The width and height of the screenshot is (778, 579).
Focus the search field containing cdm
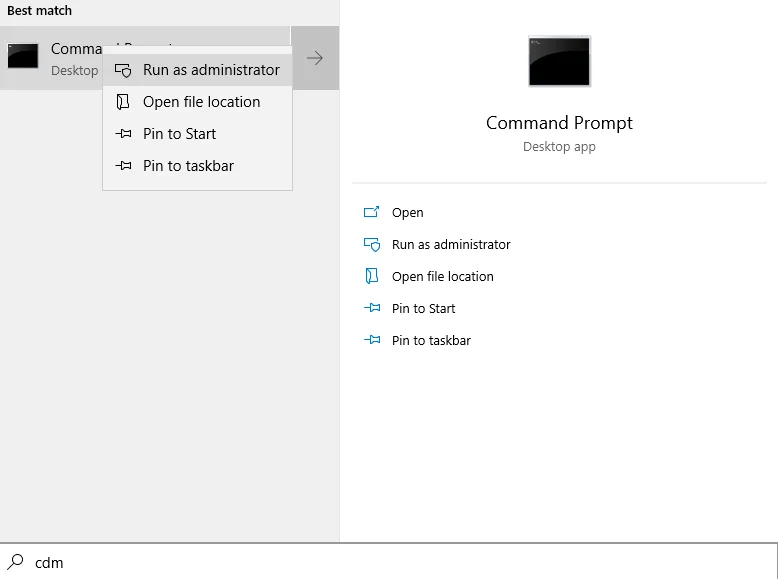tap(389, 562)
